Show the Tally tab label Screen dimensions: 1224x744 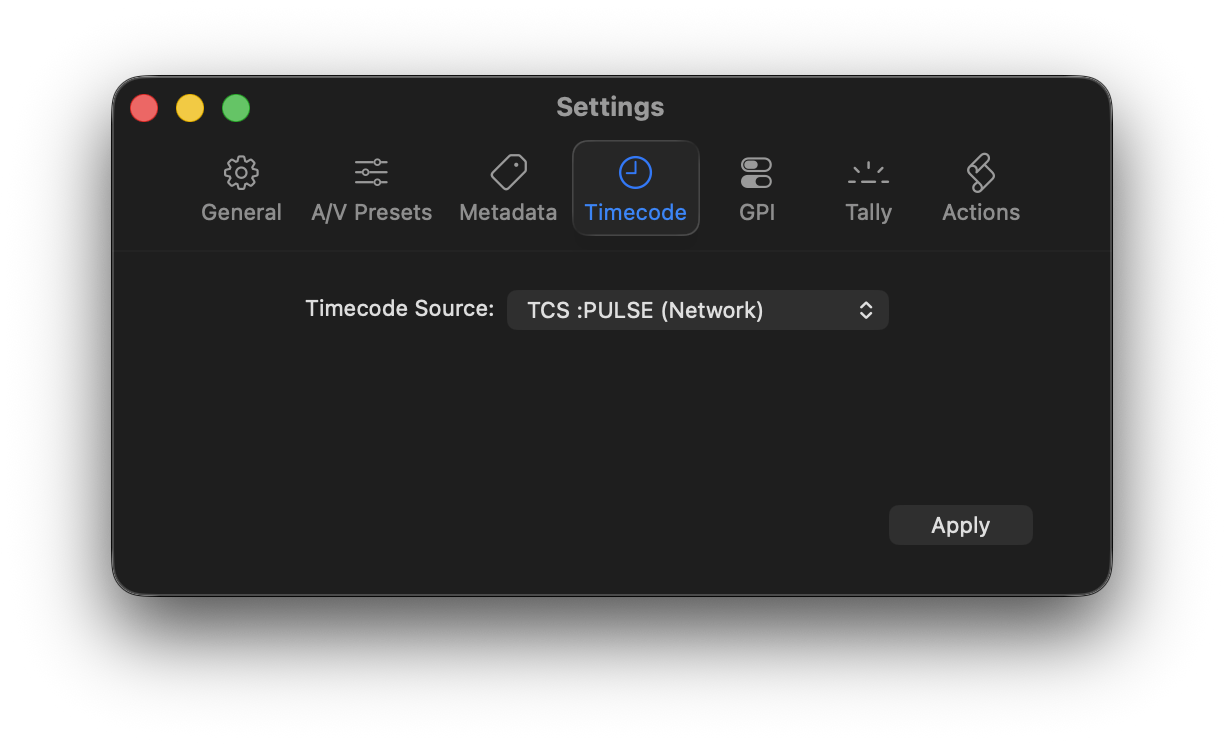point(868,212)
